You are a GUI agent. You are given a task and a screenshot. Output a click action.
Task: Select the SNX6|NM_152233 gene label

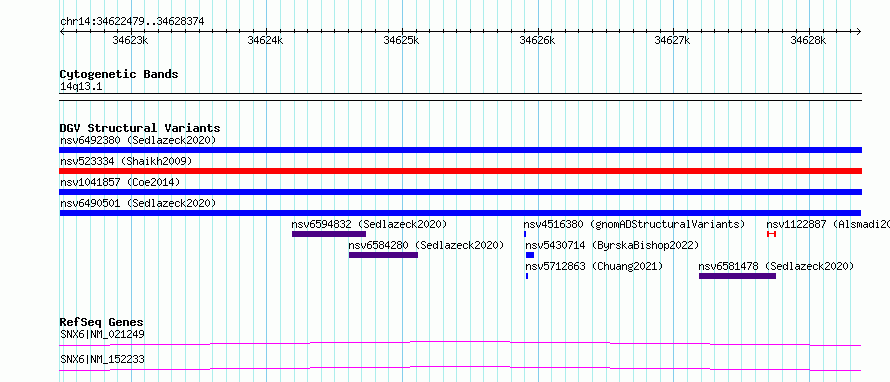(x=102, y=359)
